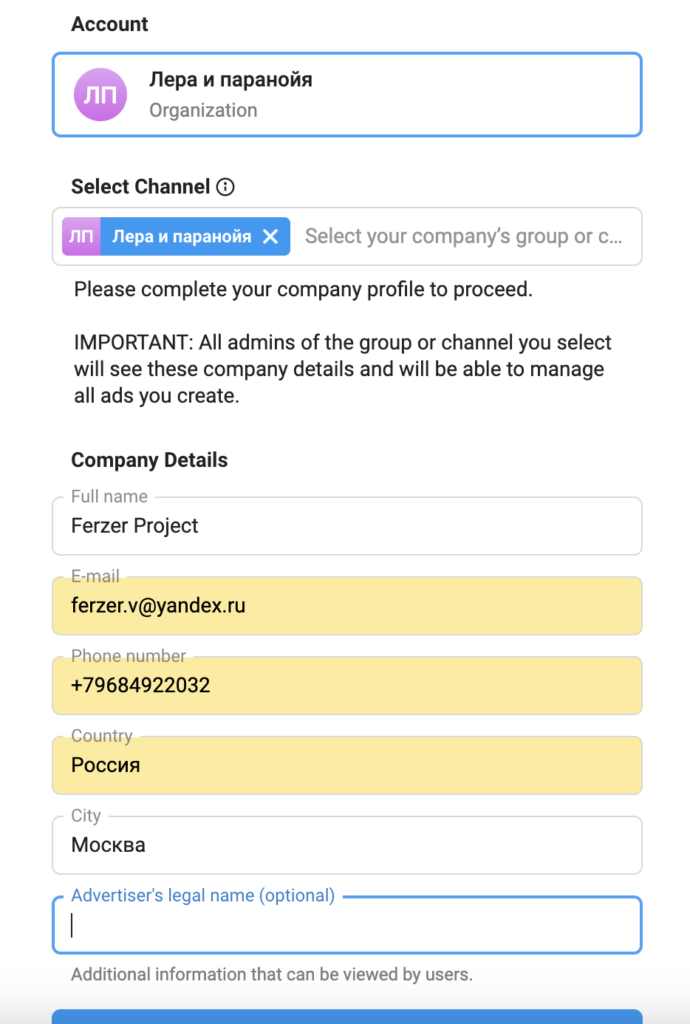The width and height of the screenshot is (690, 1024).
Task: Focus the 'Select your company's group' search box
Action: click(x=463, y=237)
